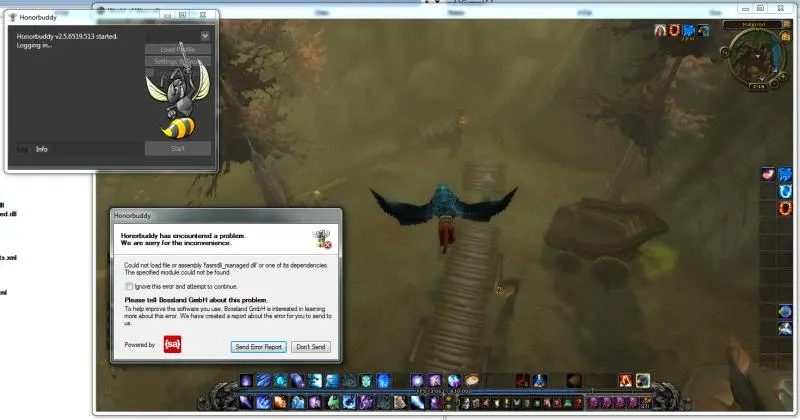Click the orange fire ring buff icon
Screen dimensions: 800x420
[674, 31]
